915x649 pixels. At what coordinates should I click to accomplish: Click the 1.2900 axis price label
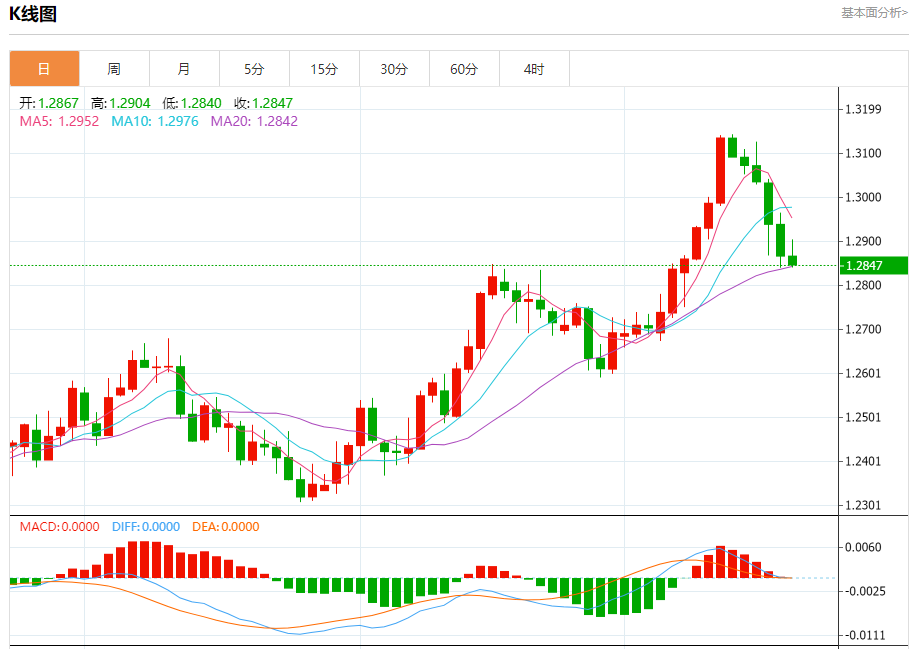(x=864, y=242)
